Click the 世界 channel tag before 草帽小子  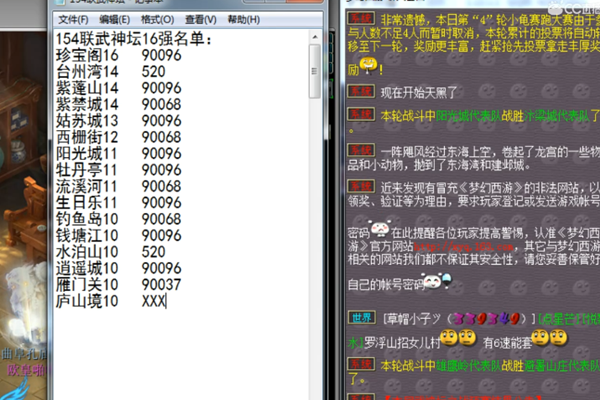359,319
